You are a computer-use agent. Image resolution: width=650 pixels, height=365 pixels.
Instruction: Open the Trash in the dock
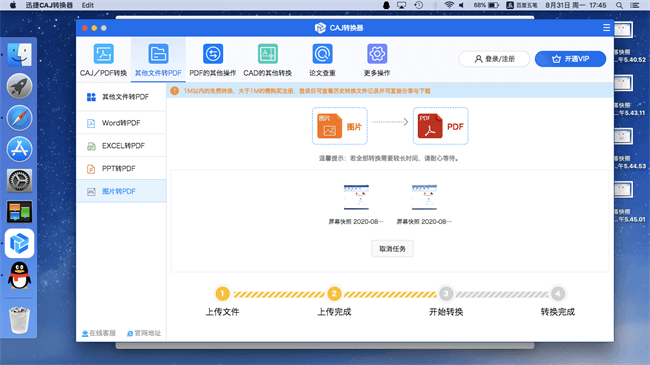tap(19, 320)
